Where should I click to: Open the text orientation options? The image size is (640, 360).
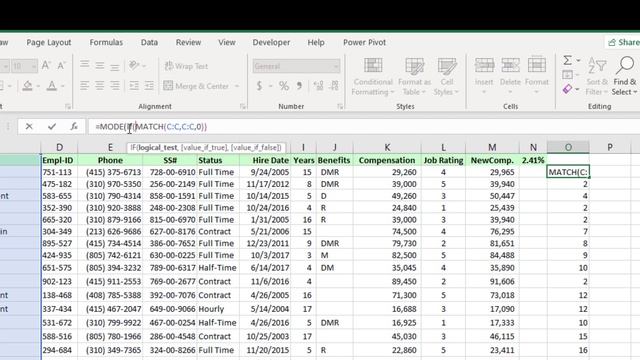click(x=137, y=65)
